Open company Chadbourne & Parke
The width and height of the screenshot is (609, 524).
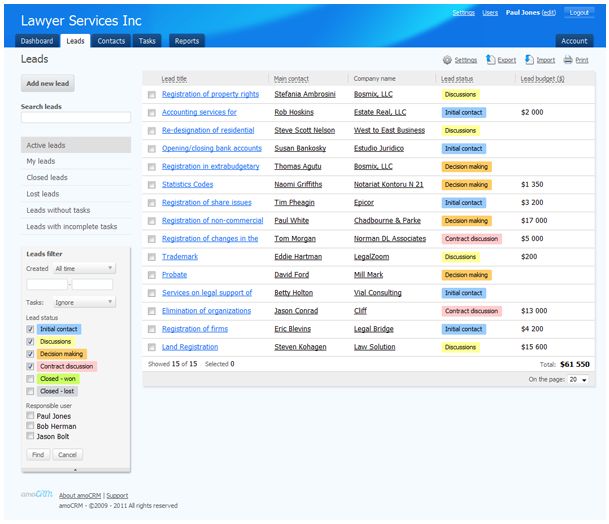tap(387, 221)
